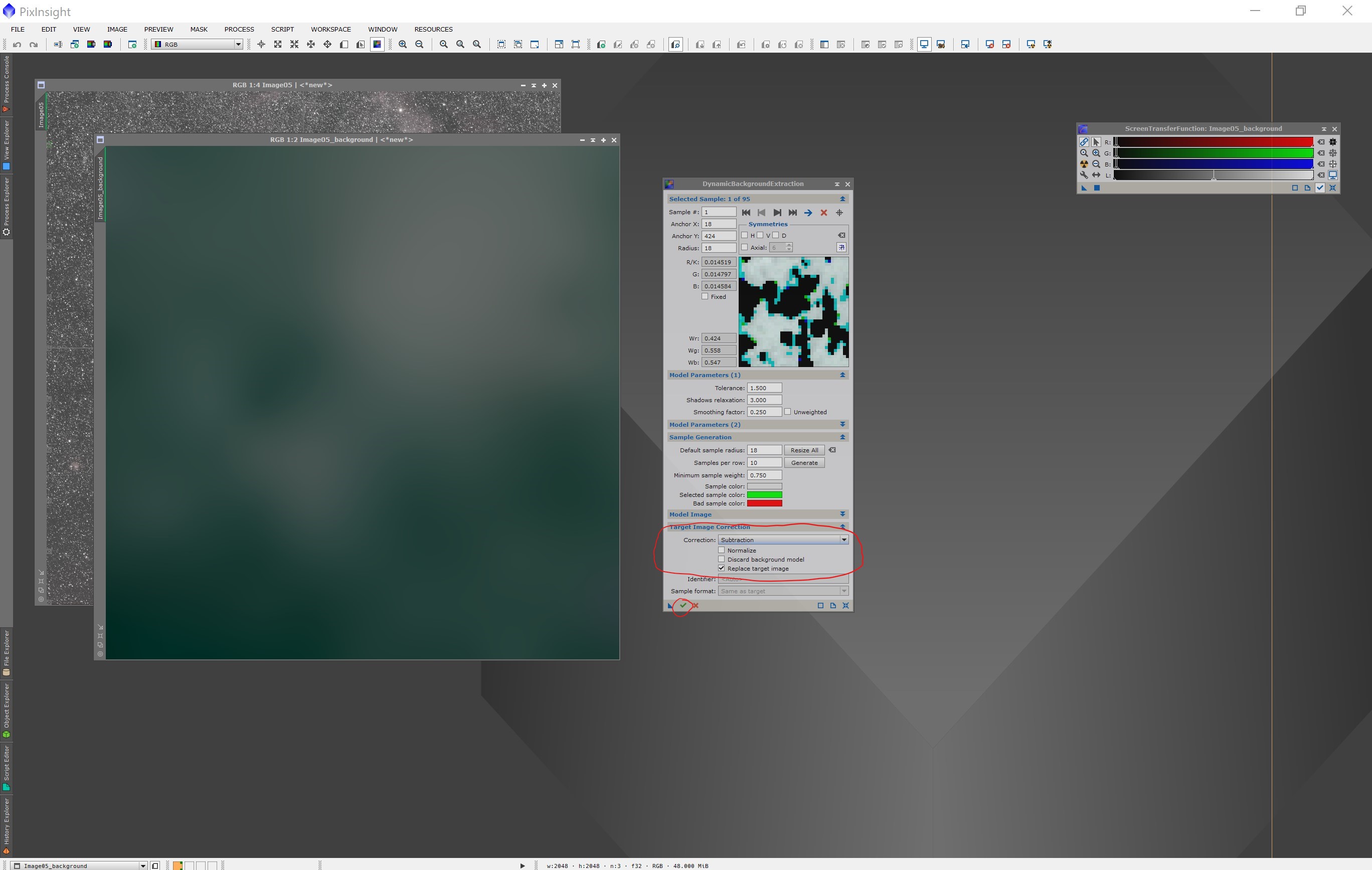Collapse the Selected Sample section

[x=842, y=199]
